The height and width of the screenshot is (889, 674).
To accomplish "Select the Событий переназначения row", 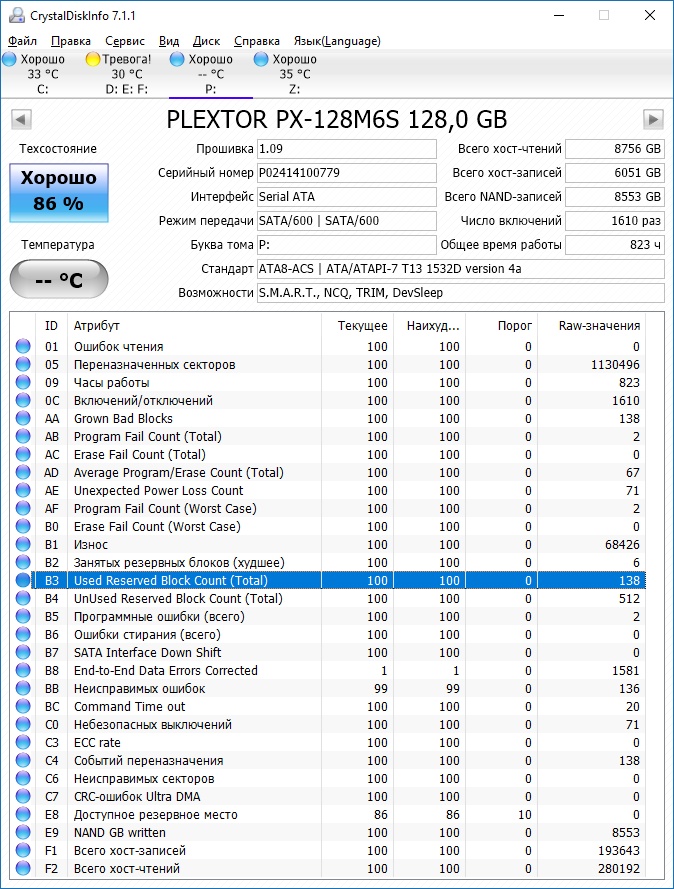I will point(329,760).
